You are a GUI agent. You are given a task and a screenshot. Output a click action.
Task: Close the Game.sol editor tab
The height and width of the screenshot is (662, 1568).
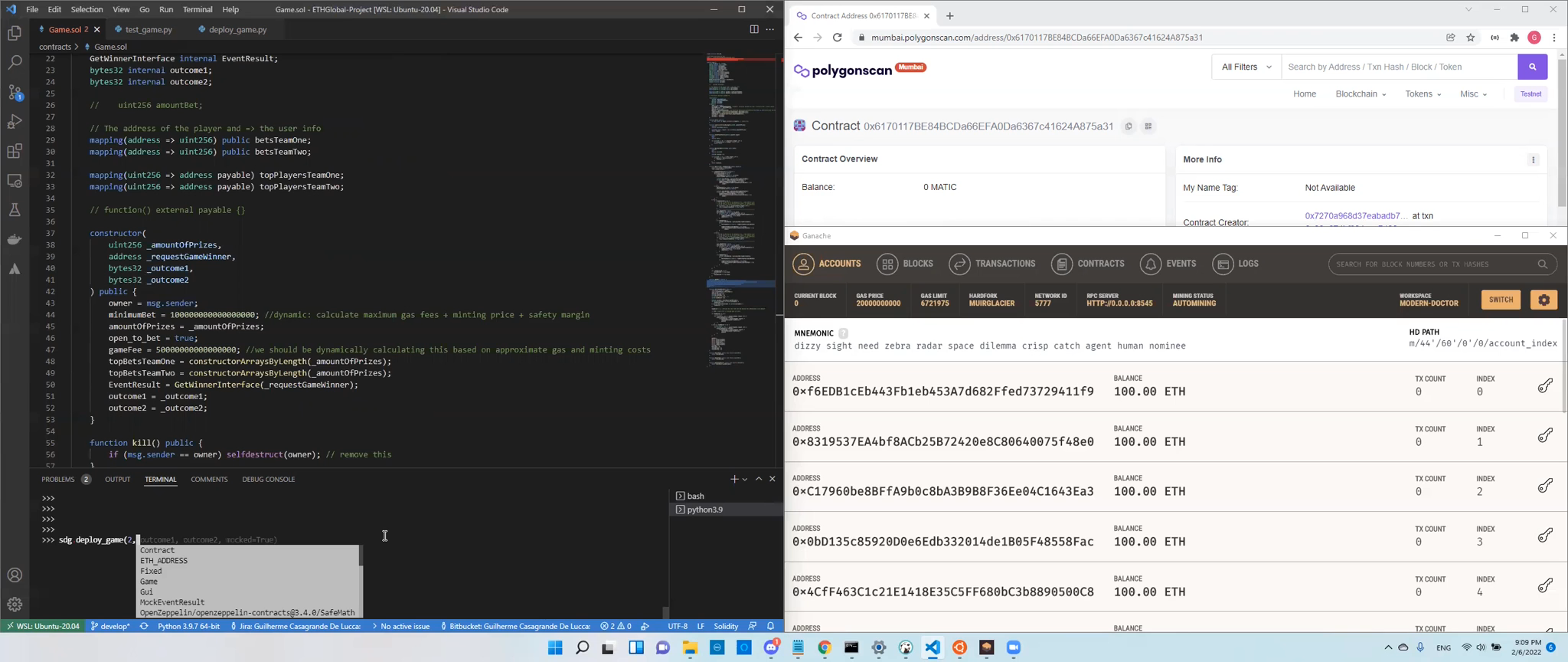(97, 30)
